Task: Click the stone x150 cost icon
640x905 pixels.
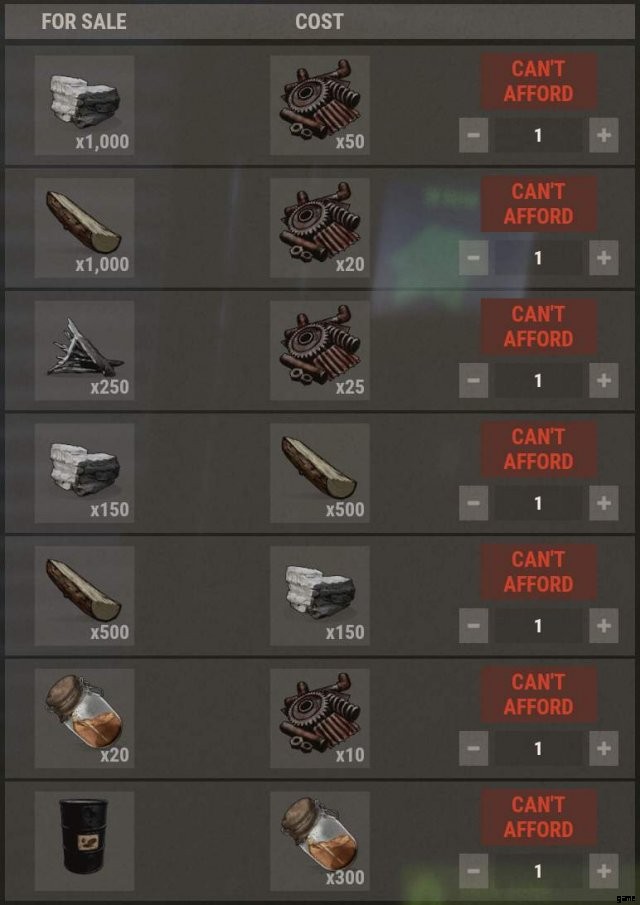Action: [320, 596]
